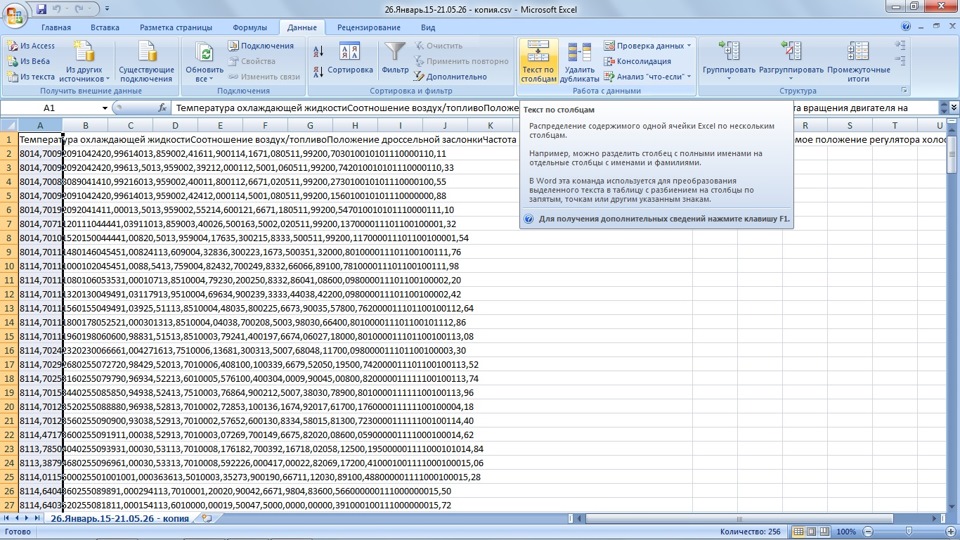Click Текст по столбцам button
960x540 pixels.
coord(538,61)
